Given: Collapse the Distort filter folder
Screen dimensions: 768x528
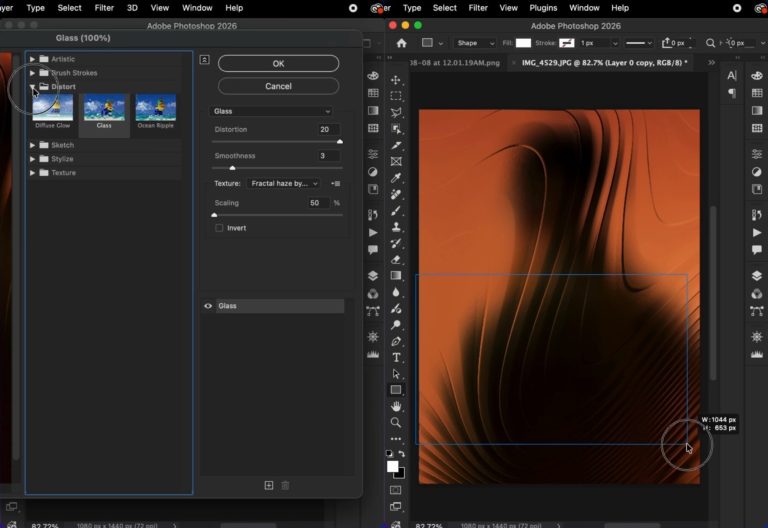Looking at the screenshot, I should [x=32, y=87].
